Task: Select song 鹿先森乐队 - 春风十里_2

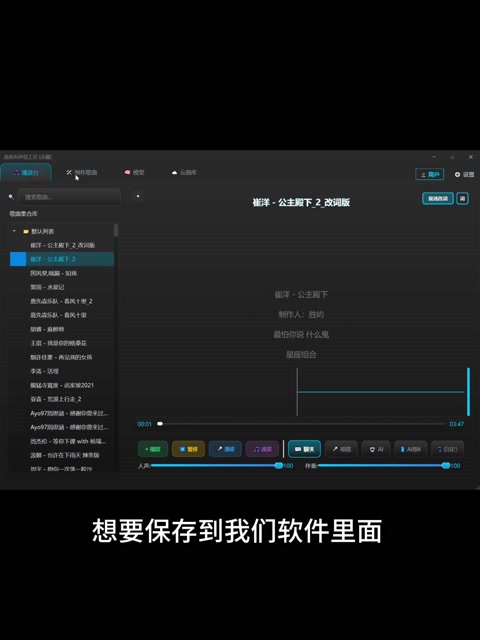Action: (61, 301)
